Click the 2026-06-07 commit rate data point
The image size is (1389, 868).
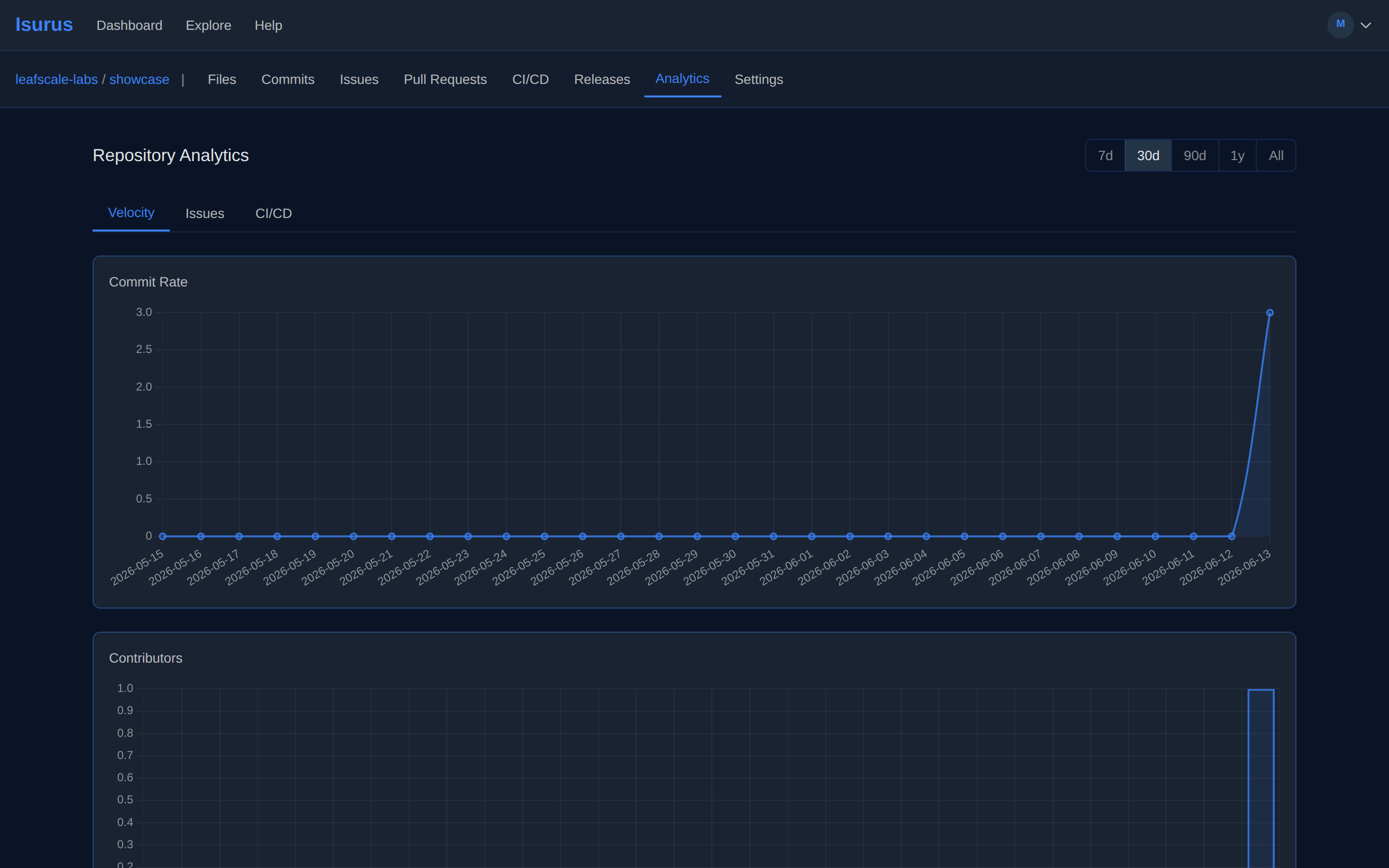1041,536
